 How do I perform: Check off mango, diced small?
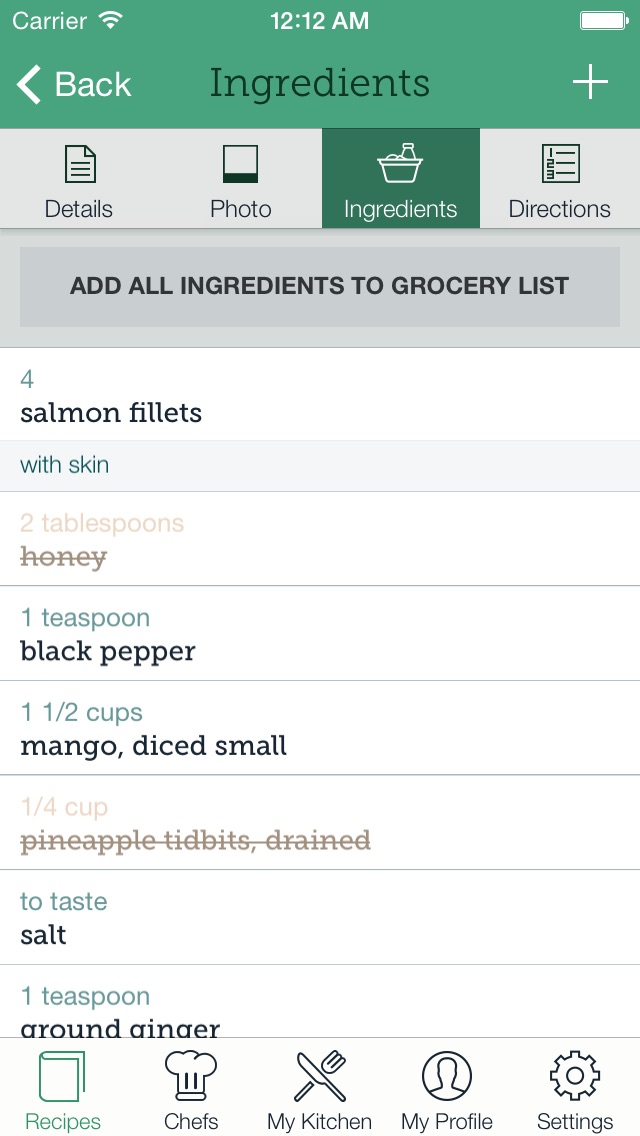point(320,728)
